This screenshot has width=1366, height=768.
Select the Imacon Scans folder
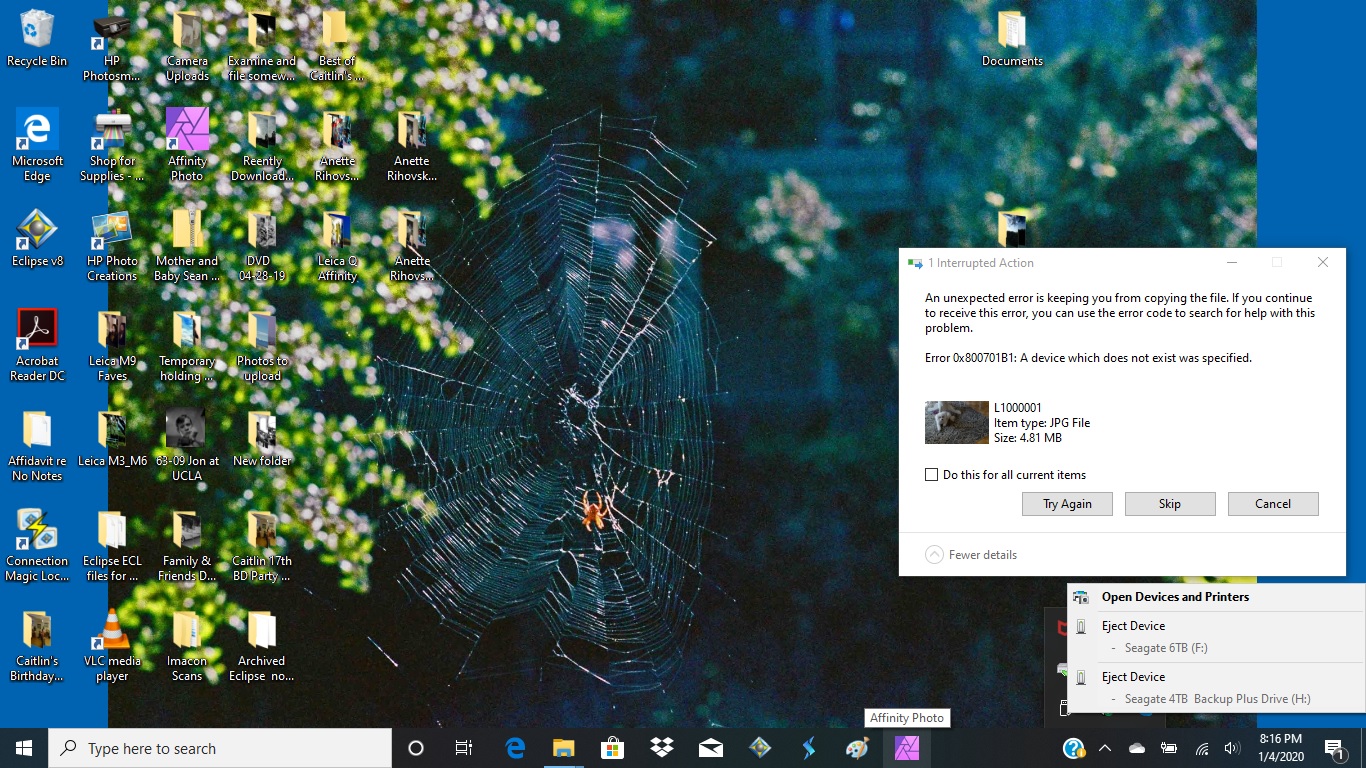(187, 646)
